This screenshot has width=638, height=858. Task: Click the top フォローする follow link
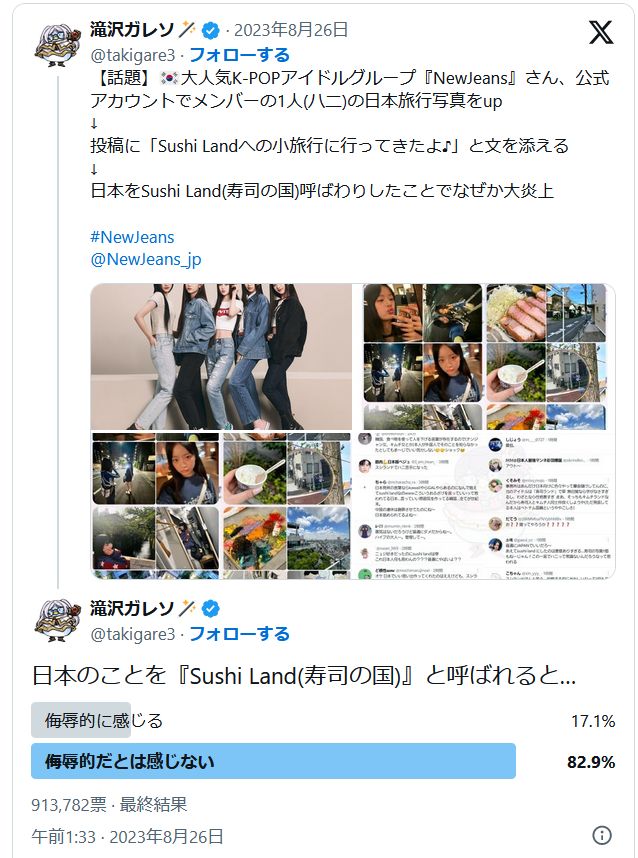click(239, 55)
